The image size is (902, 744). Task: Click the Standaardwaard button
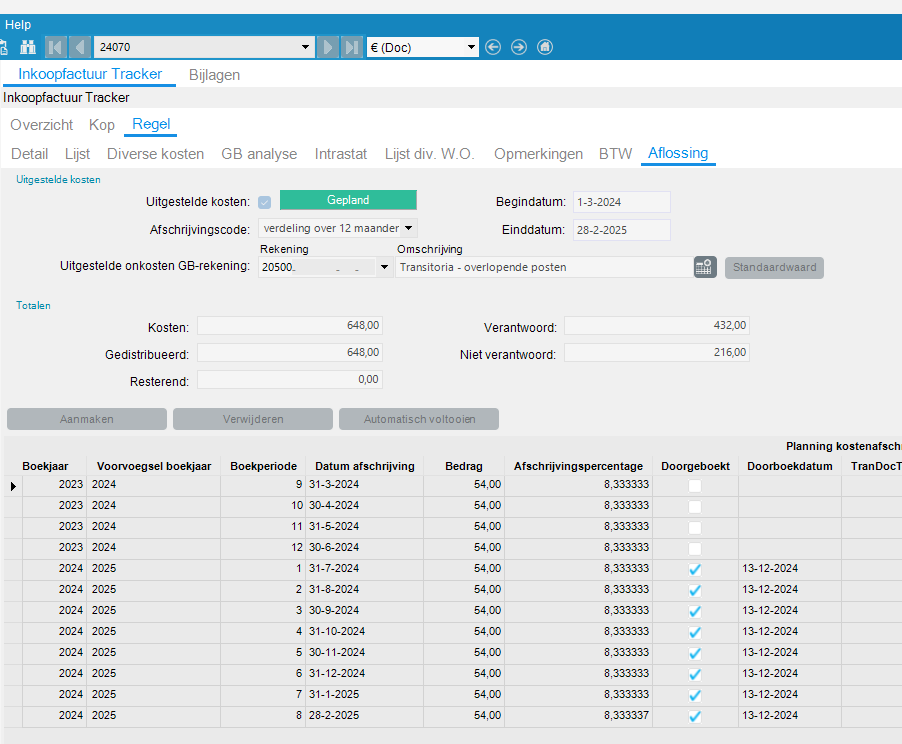[774, 267]
